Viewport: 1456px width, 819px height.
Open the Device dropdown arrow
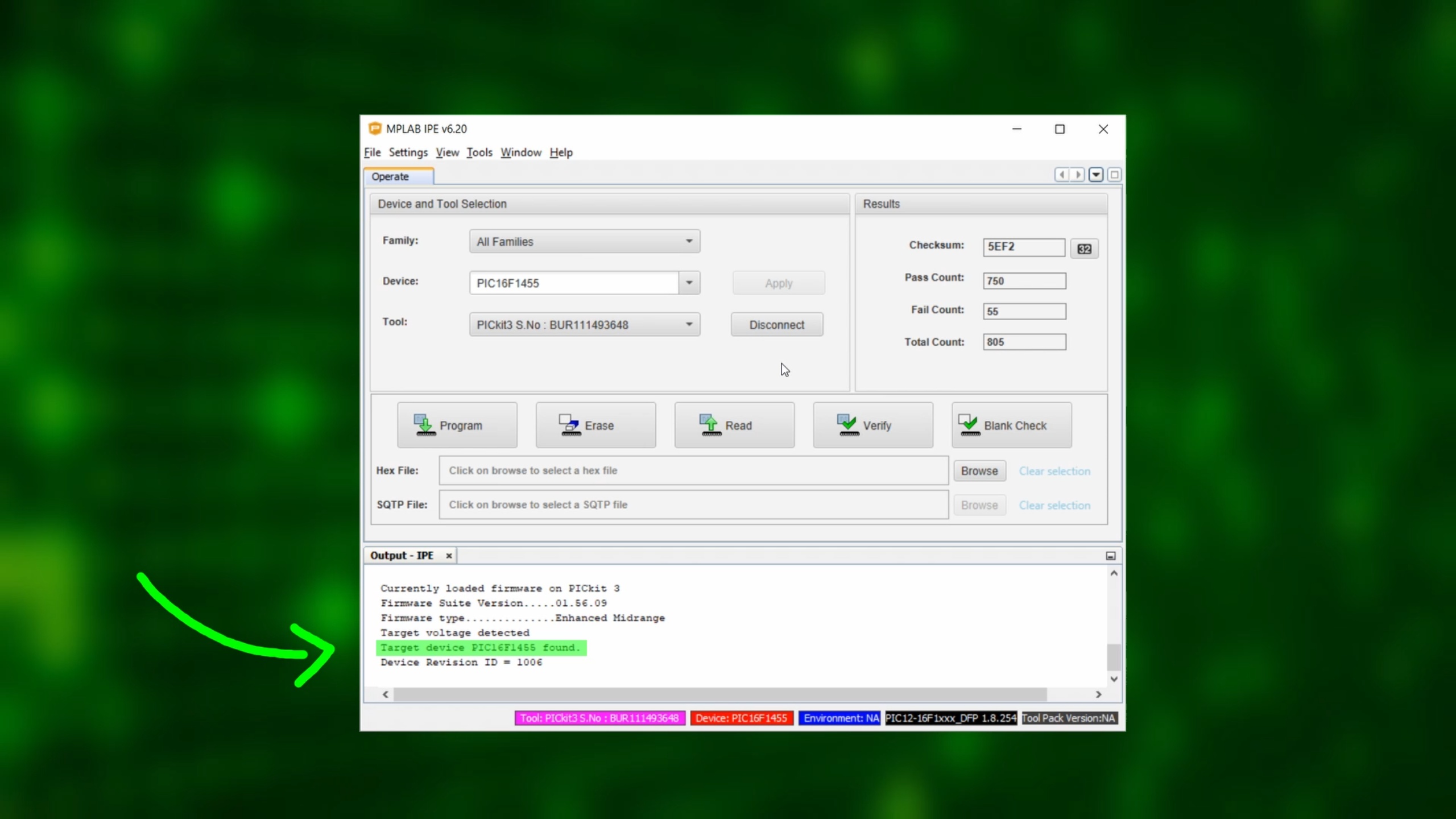click(689, 283)
